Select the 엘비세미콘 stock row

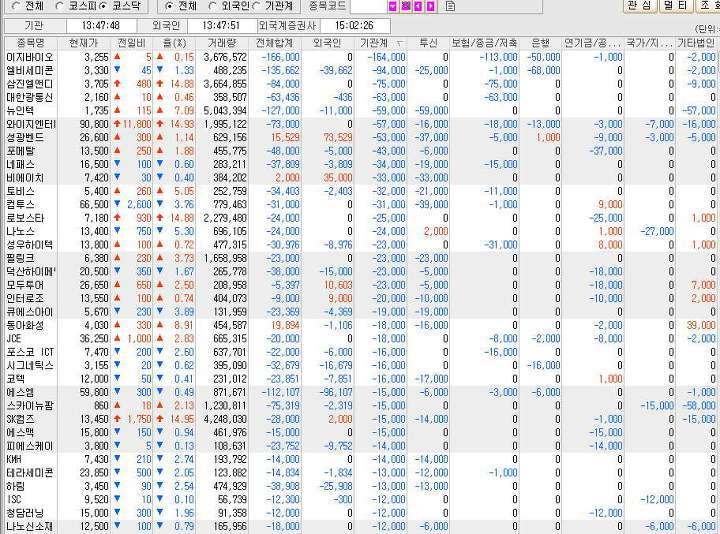click(x=360, y=71)
